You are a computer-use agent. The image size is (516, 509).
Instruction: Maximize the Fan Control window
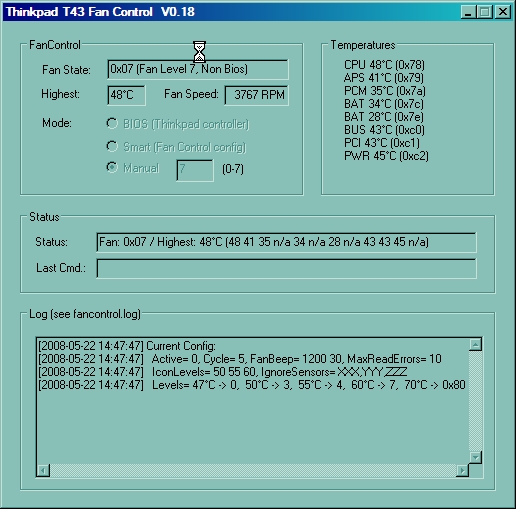point(485,12)
